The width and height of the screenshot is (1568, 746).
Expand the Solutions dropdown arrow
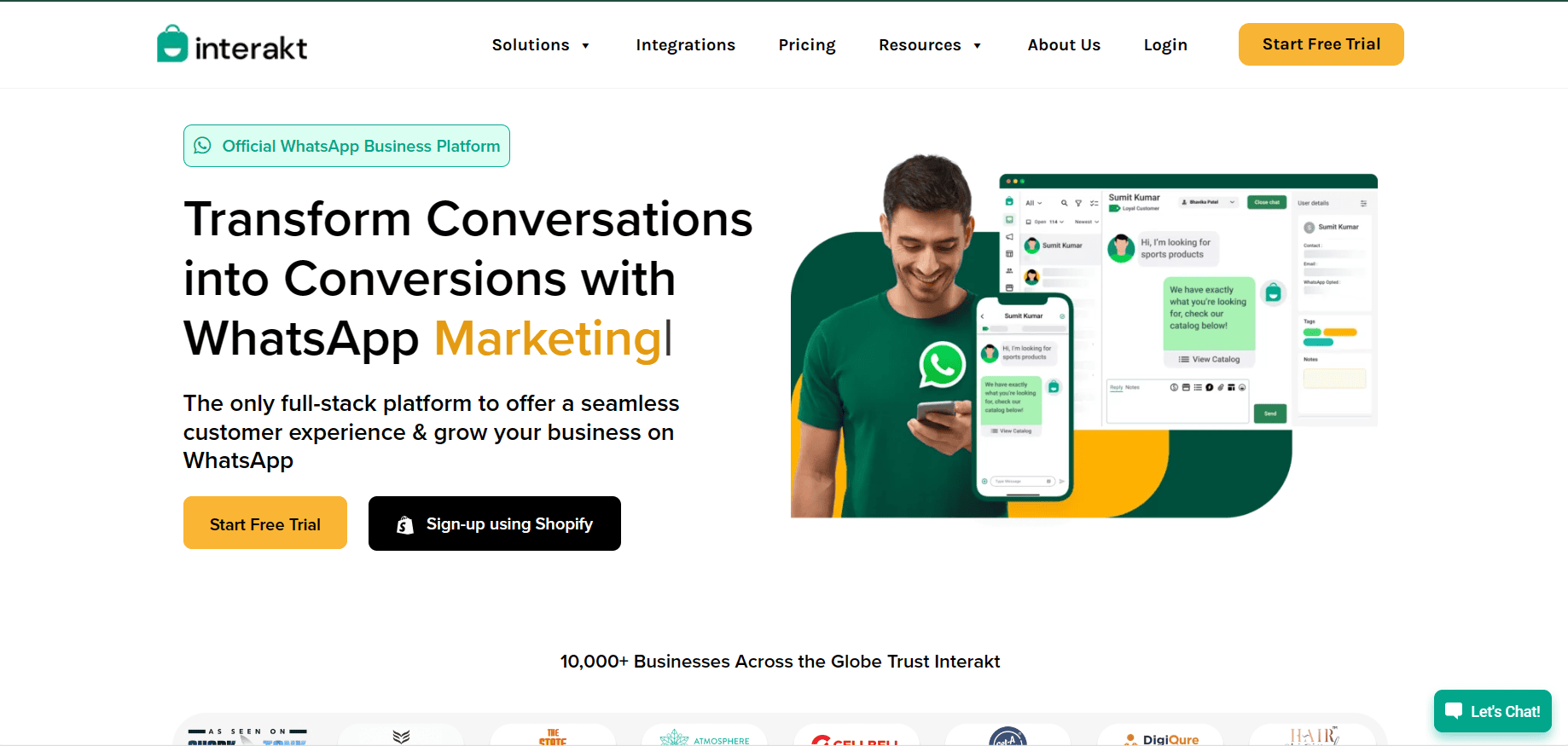click(x=586, y=46)
